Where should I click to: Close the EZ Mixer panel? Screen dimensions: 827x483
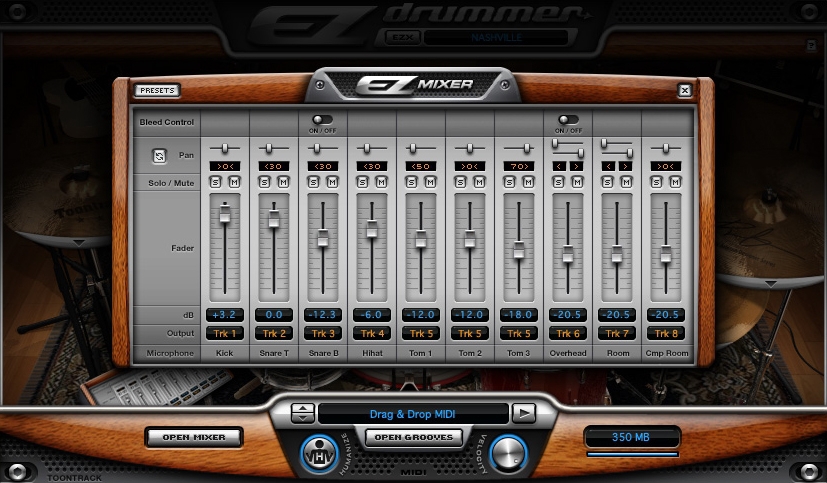[x=685, y=90]
